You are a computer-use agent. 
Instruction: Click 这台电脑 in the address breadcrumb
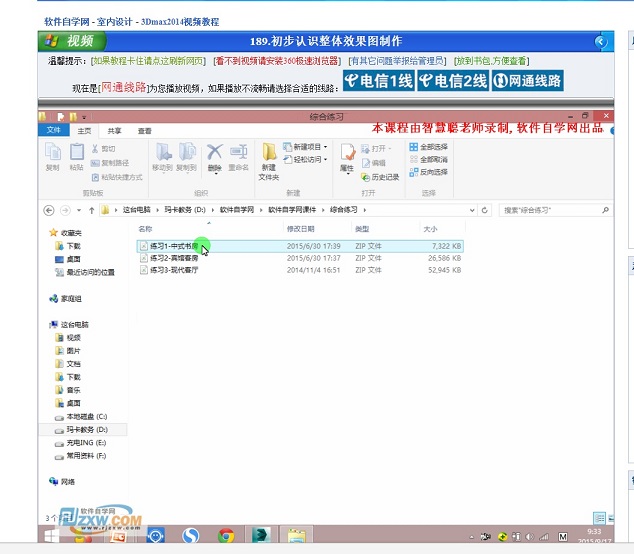point(136,209)
